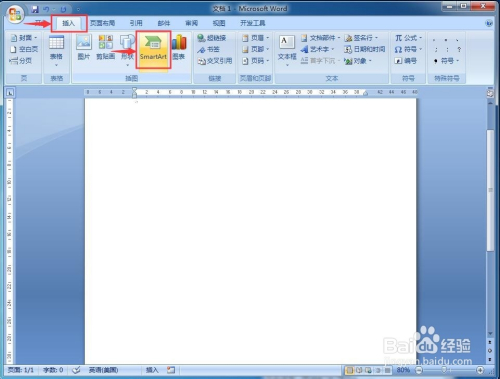The image size is (500, 379).
Task: Open the 页脚 footer dropdown
Action: point(255,49)
